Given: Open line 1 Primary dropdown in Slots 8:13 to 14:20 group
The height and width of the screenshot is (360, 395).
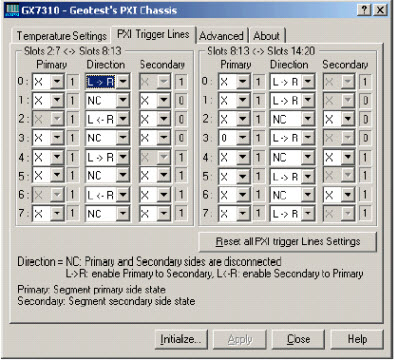Looking at the screenshot, I should click(x=234, y=100).
